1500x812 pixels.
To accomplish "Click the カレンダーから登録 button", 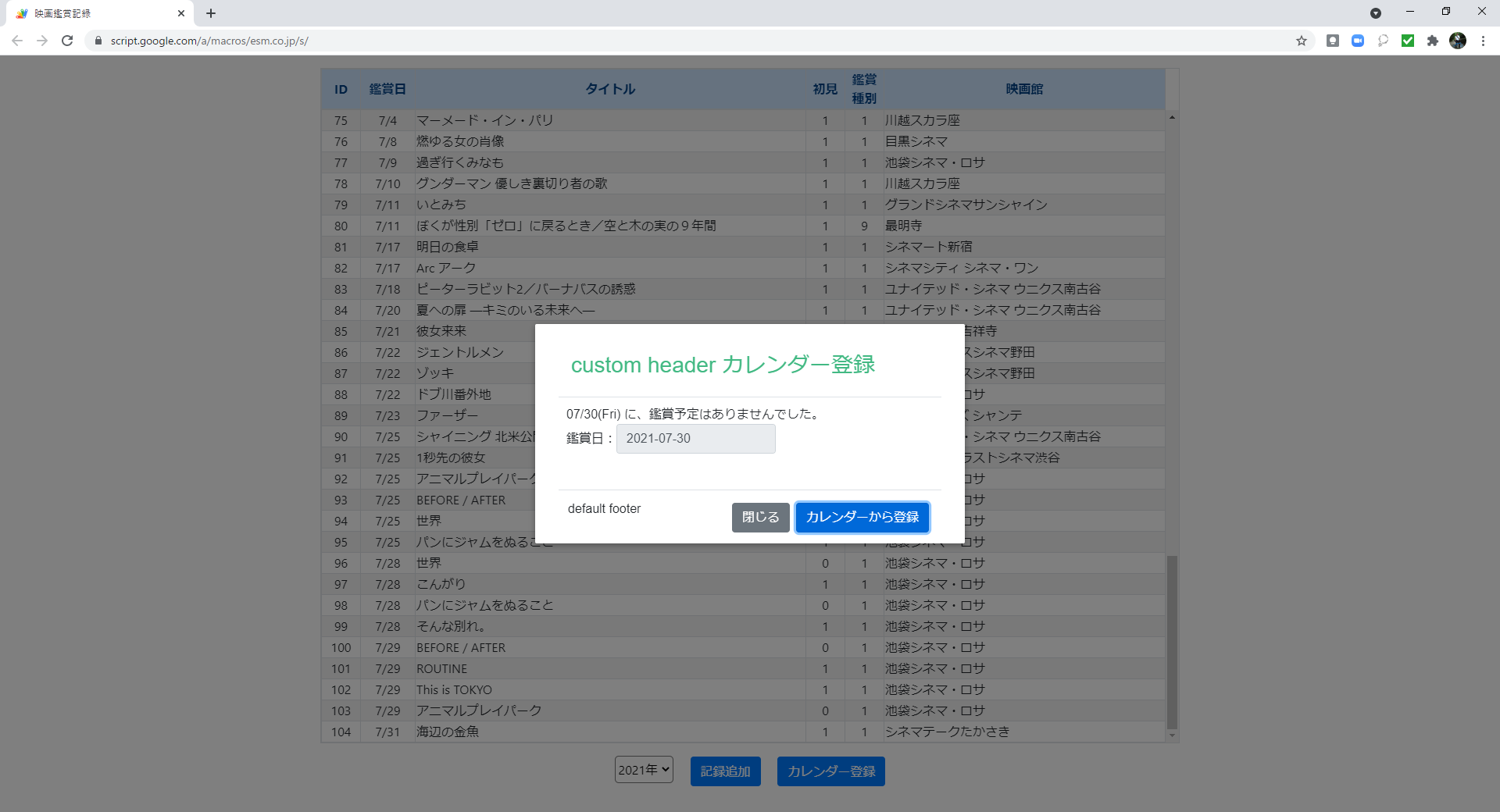I will pos(861,517).
